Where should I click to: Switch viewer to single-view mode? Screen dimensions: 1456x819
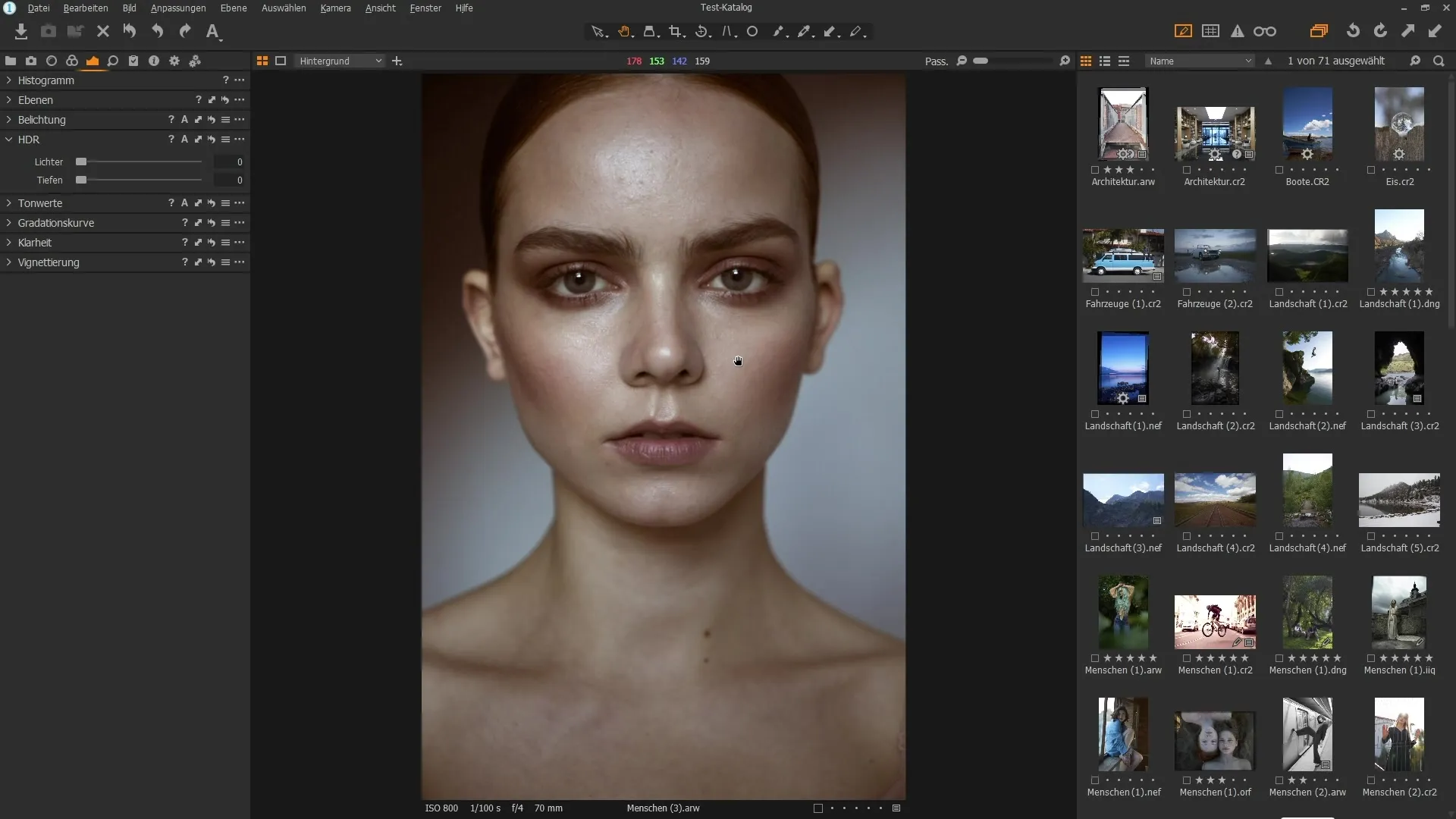(x=281, y=61)
